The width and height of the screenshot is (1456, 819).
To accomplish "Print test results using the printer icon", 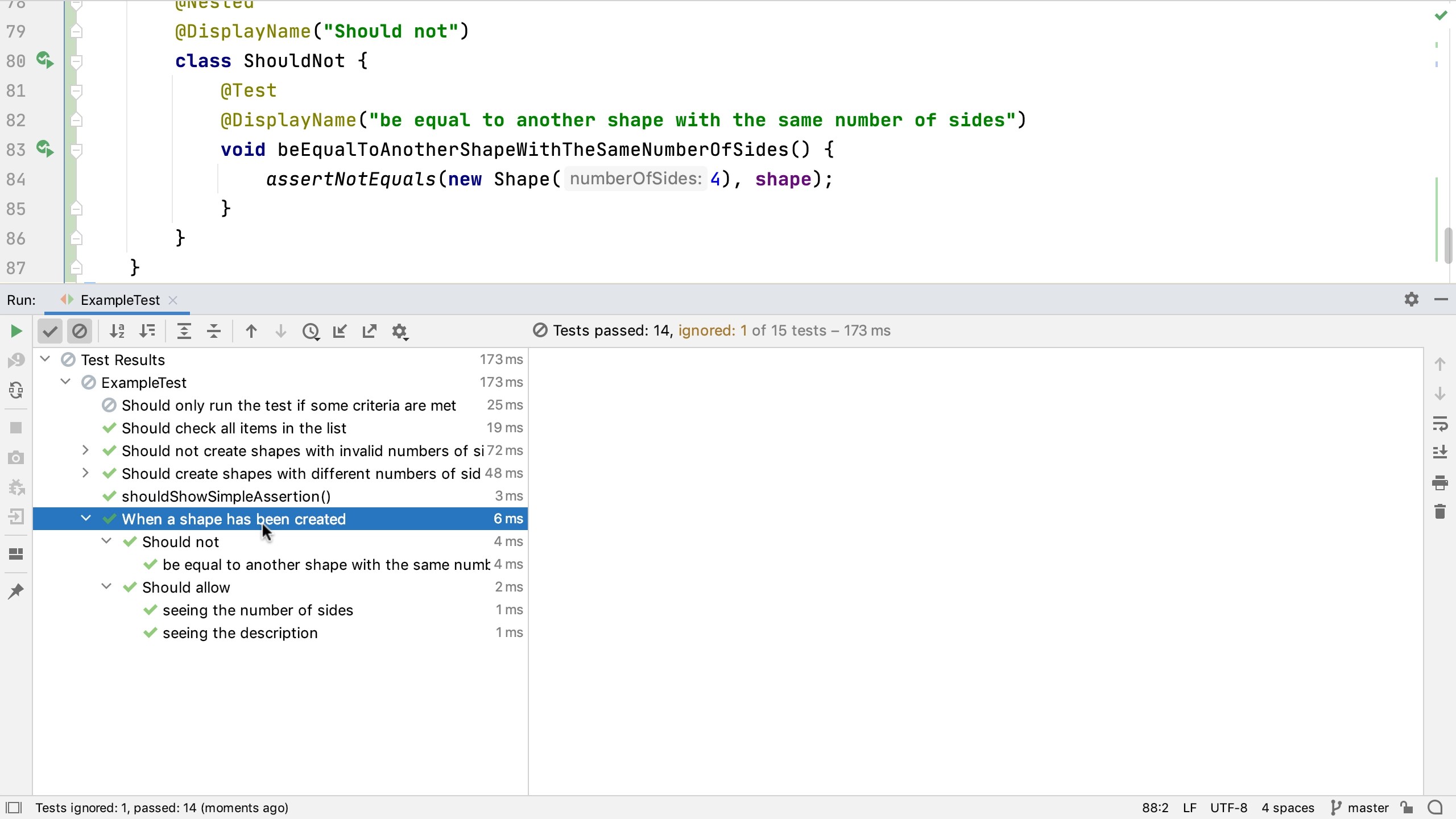I will (x=1440, y=483).
